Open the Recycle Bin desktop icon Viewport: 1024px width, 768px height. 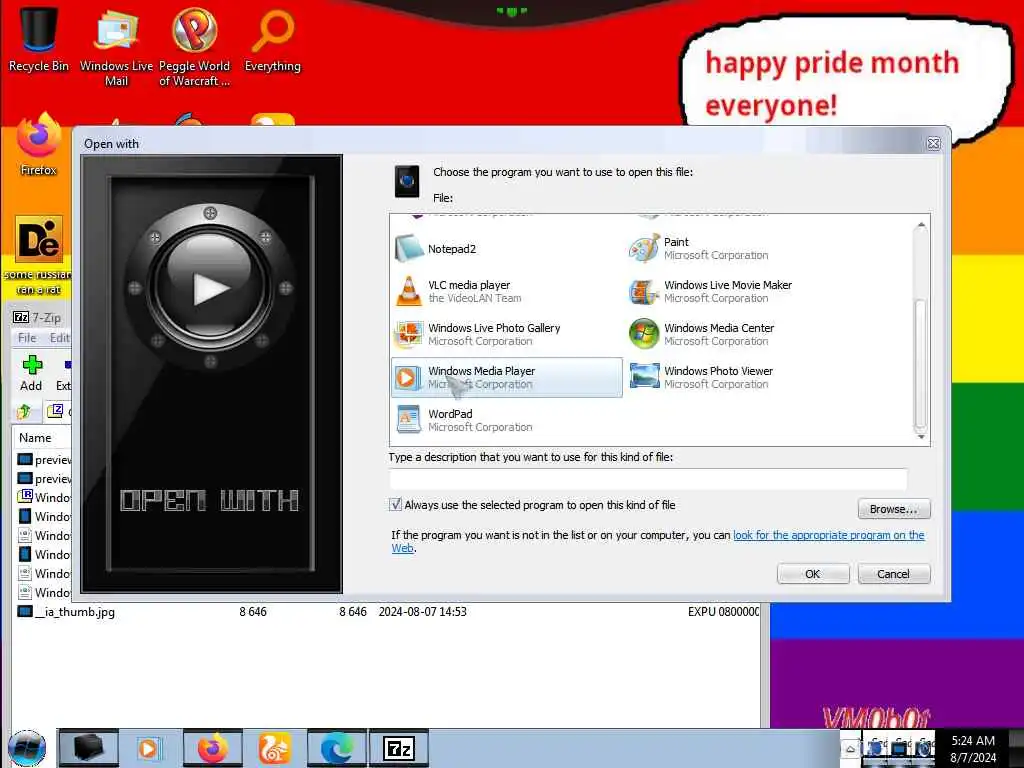(x=38, y=39)
